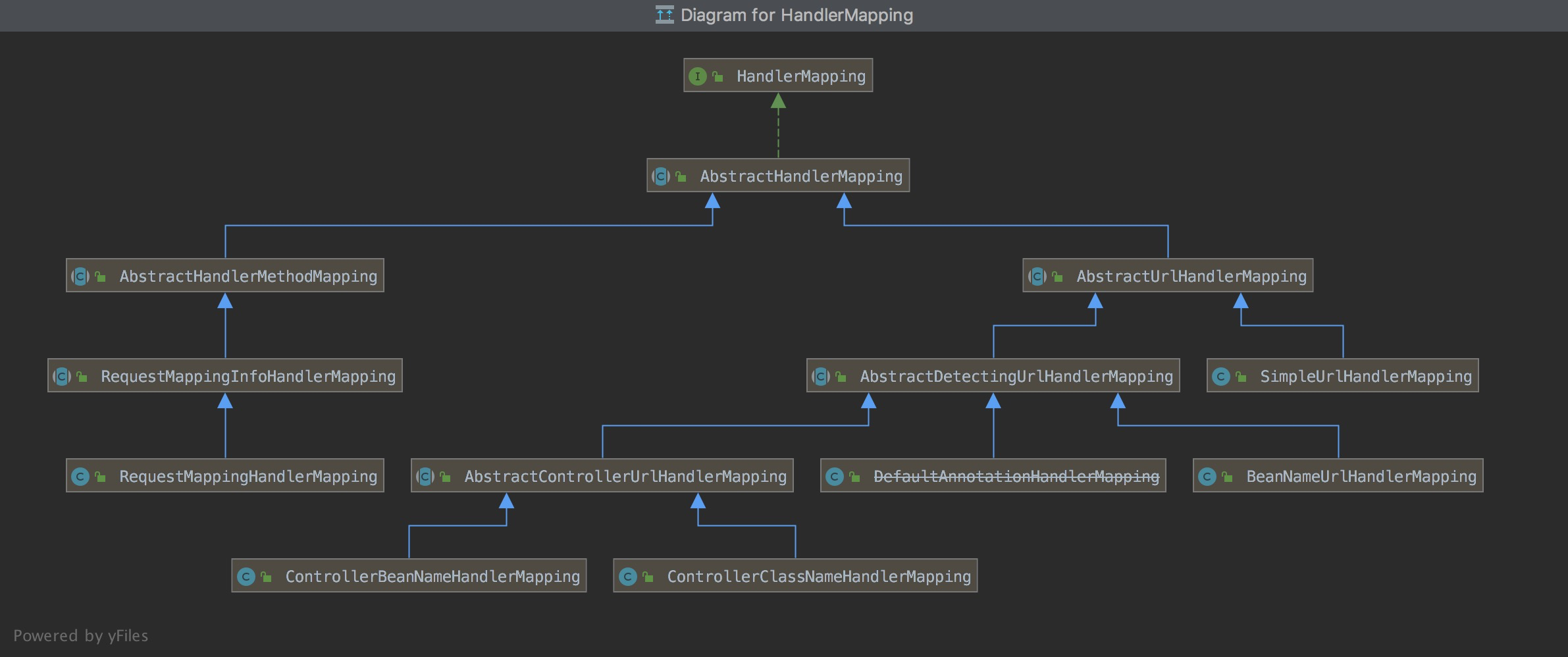
Task: Click the class icon of DefaultAnnotationHandlerMapping
Action: pyautogui.click(x=835, y=477)
